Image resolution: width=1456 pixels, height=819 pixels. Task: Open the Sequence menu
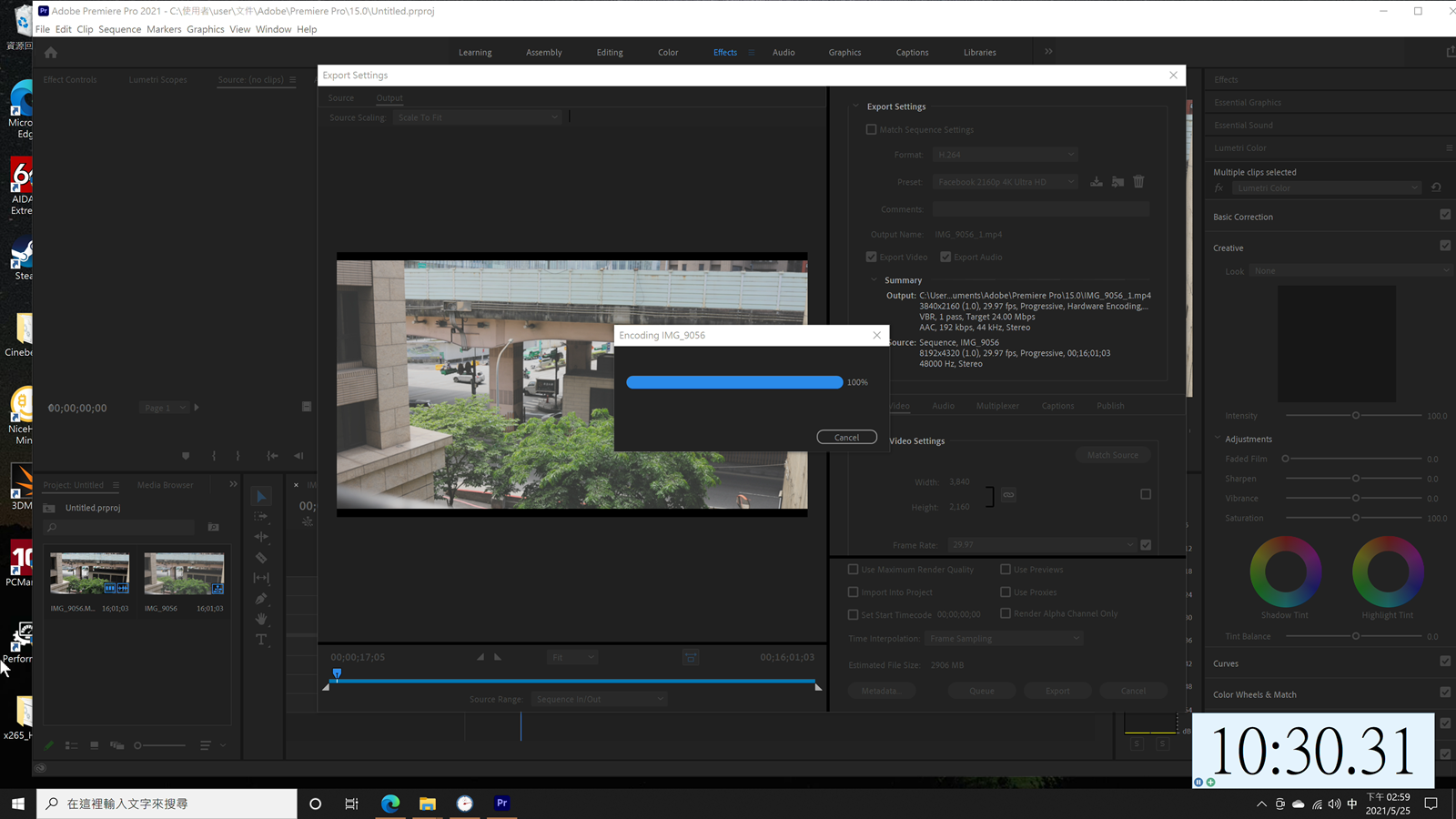click(x=119, y=29)
